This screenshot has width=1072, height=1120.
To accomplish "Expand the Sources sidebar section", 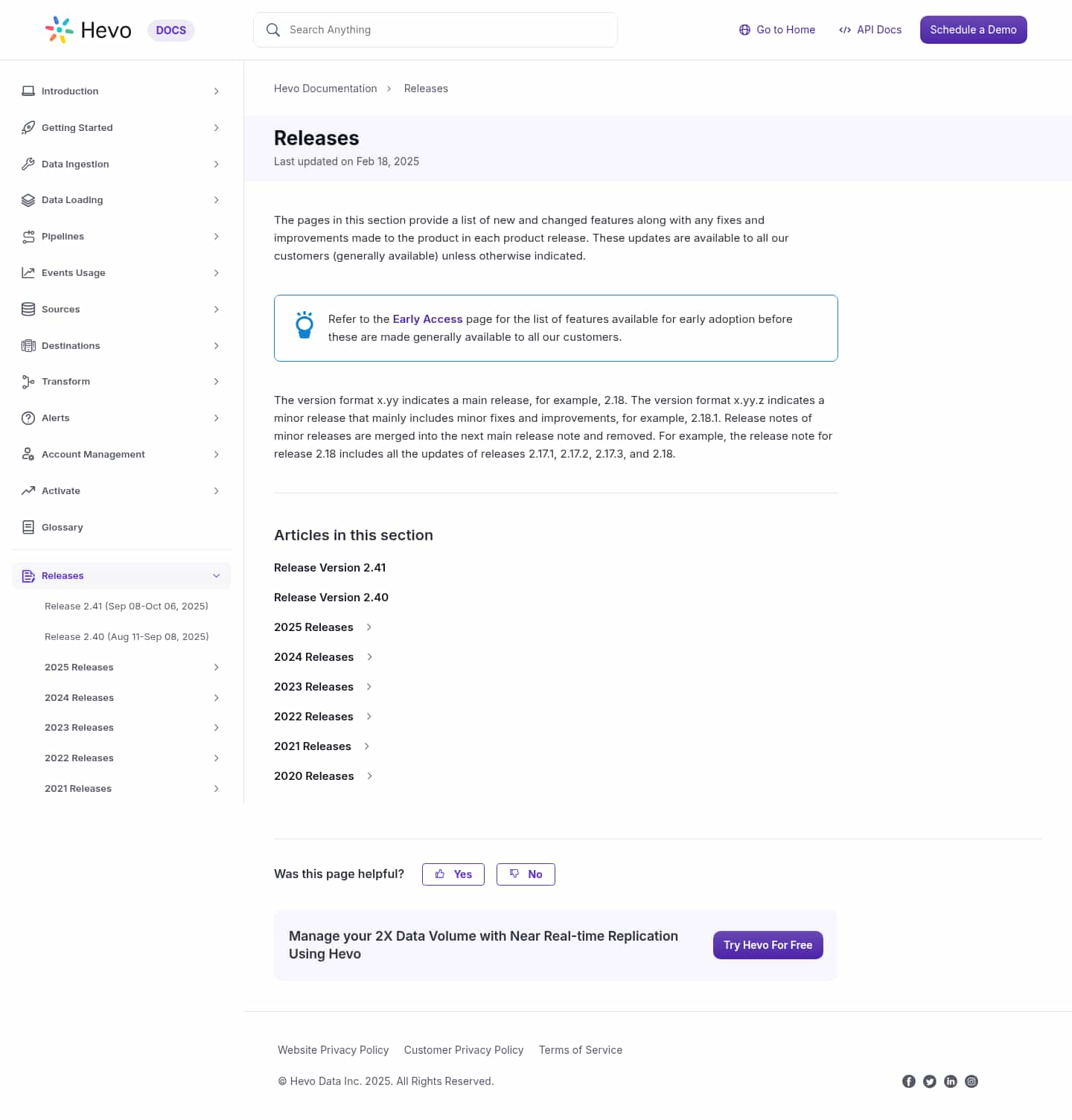I will (216, 310).
